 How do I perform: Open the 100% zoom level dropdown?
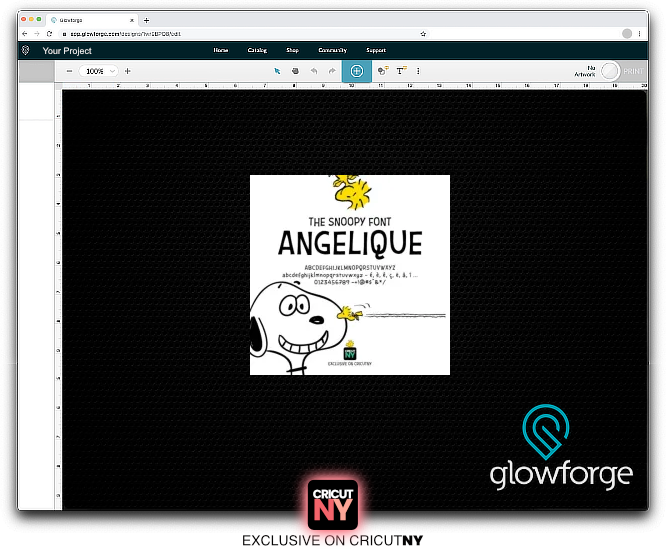coord(99,71)
